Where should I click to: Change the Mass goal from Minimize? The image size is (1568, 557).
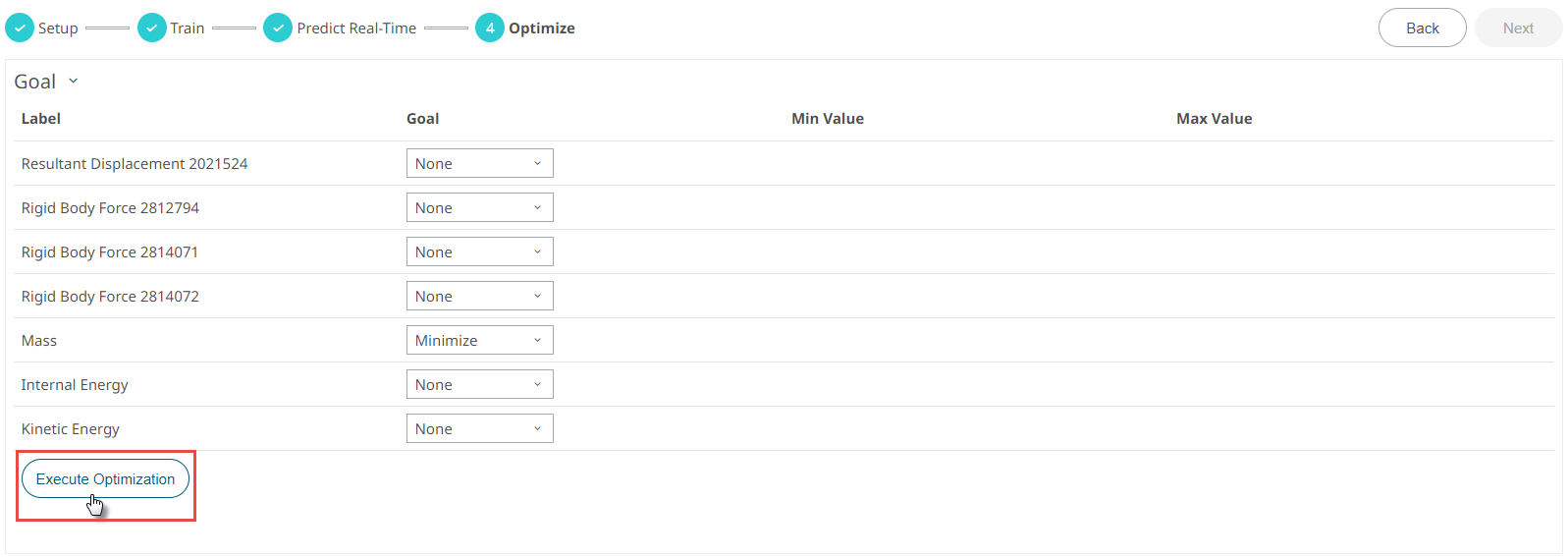(479, 341)
